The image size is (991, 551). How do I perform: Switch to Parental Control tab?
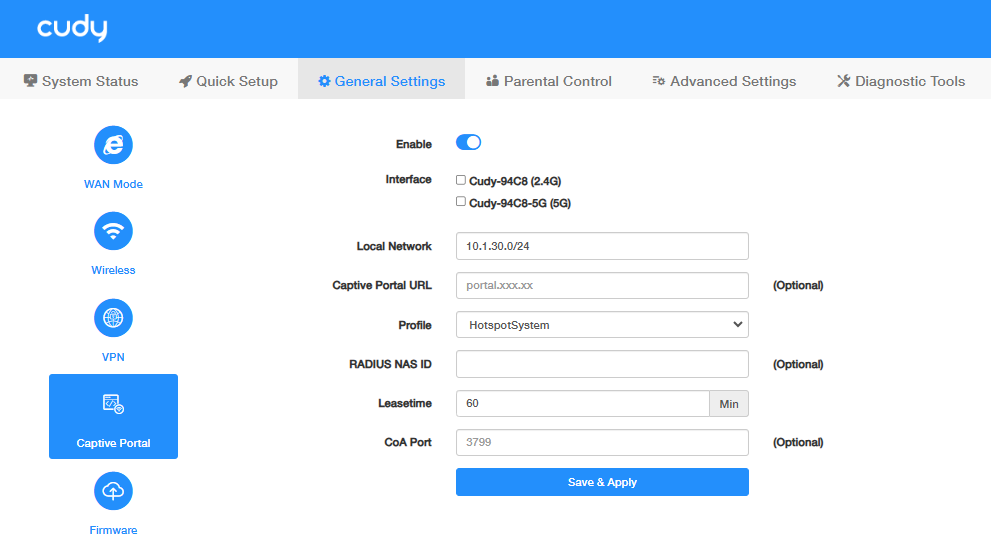pos(548,81)
